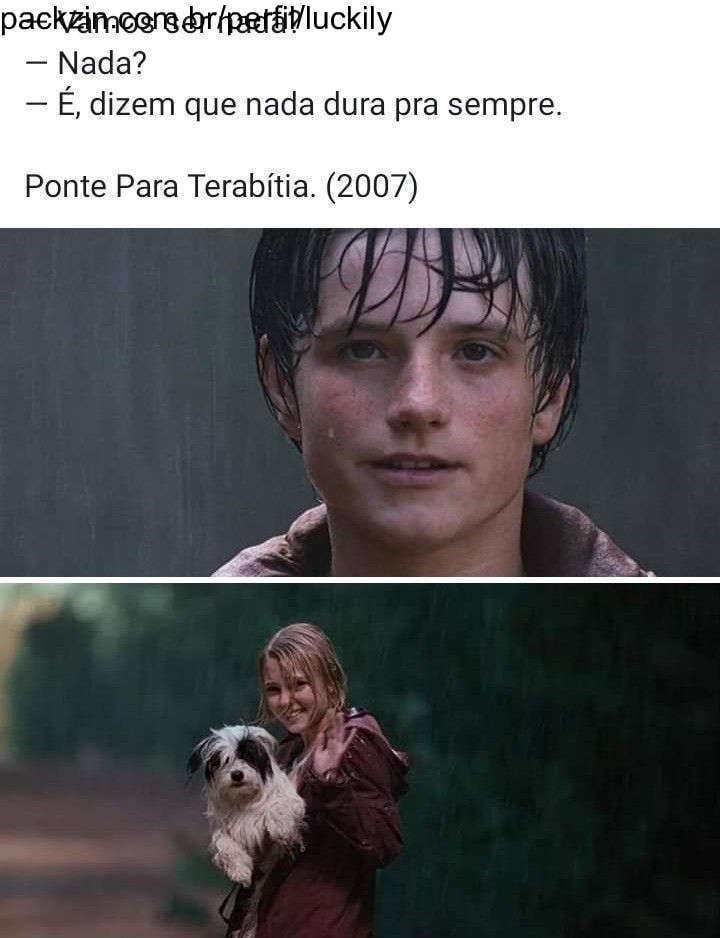
Task: Click the movie title "Ponte Para Terabítia"
Action: [170, 186]
